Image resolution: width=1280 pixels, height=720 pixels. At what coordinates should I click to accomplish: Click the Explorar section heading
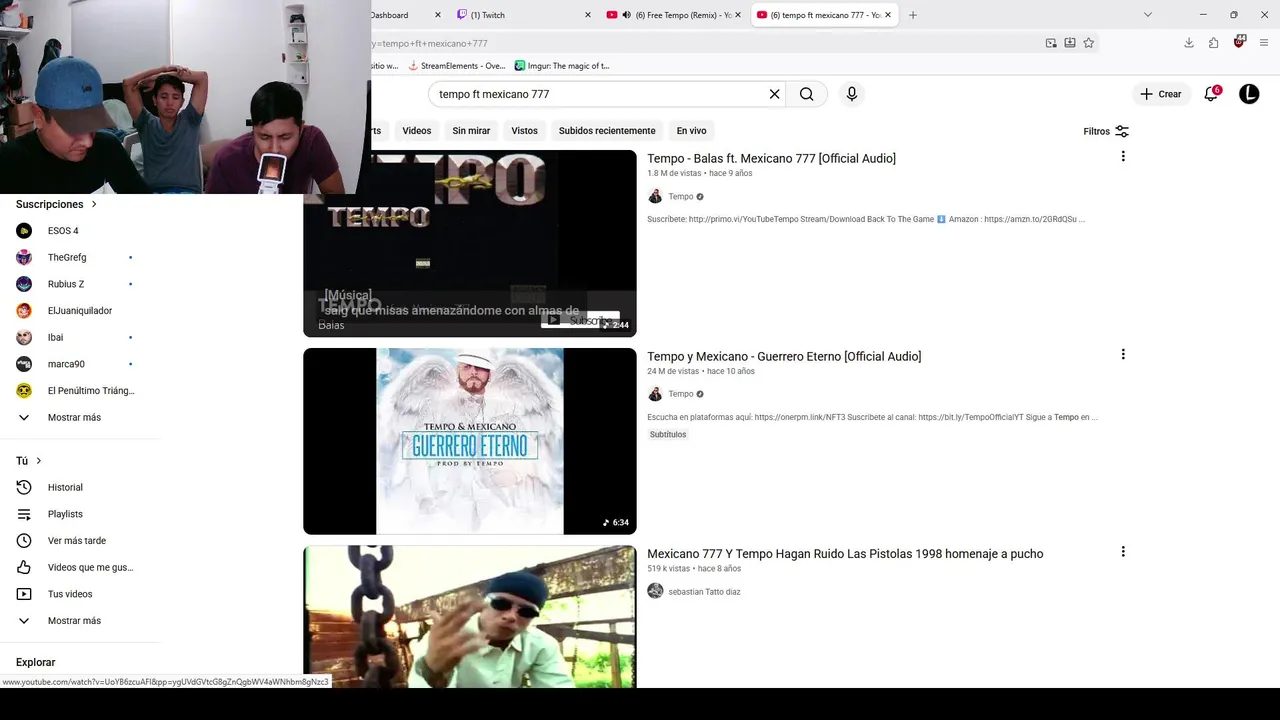coord(36,662)
